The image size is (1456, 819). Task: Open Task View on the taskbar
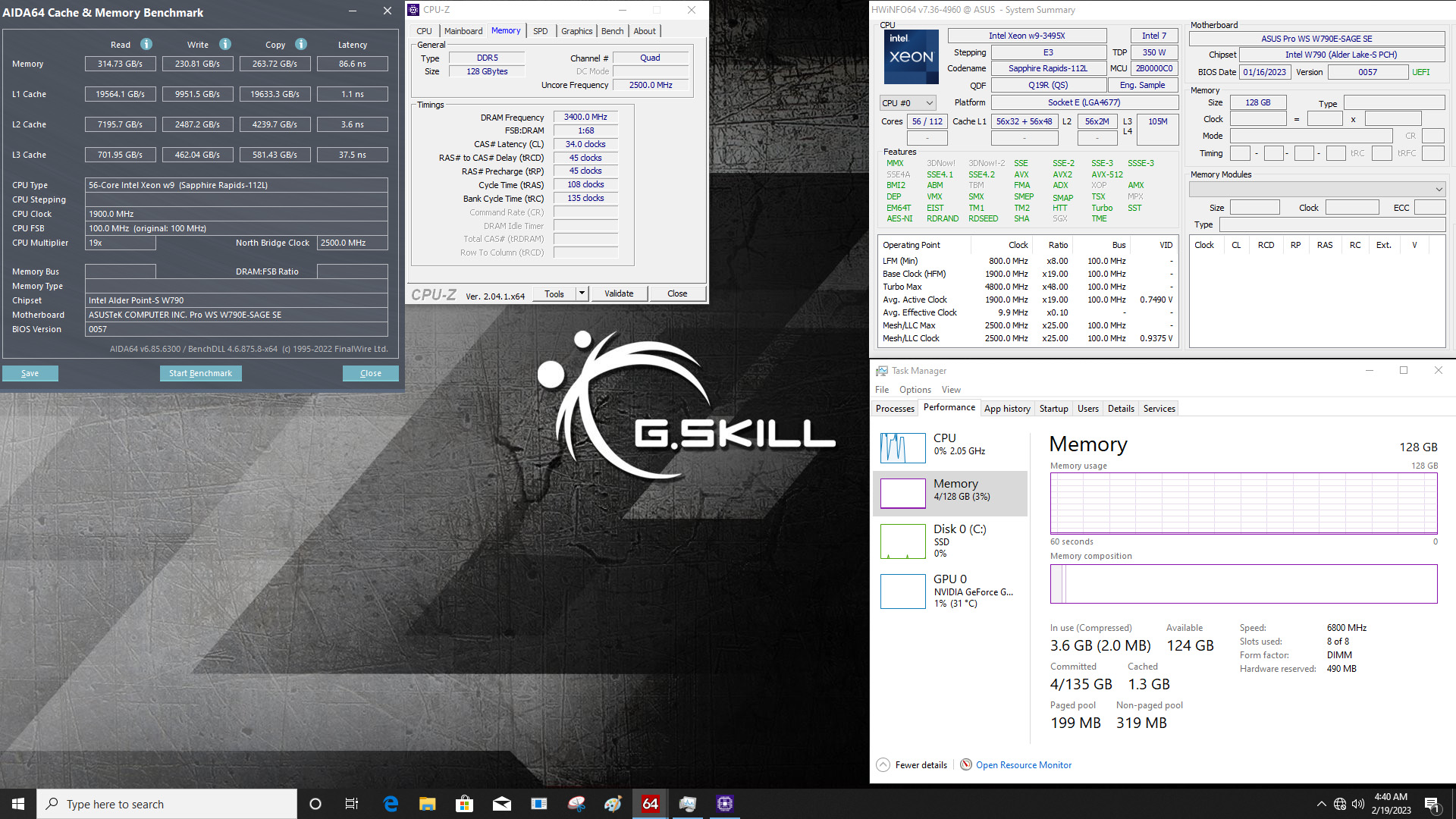[x=352, y=804]
